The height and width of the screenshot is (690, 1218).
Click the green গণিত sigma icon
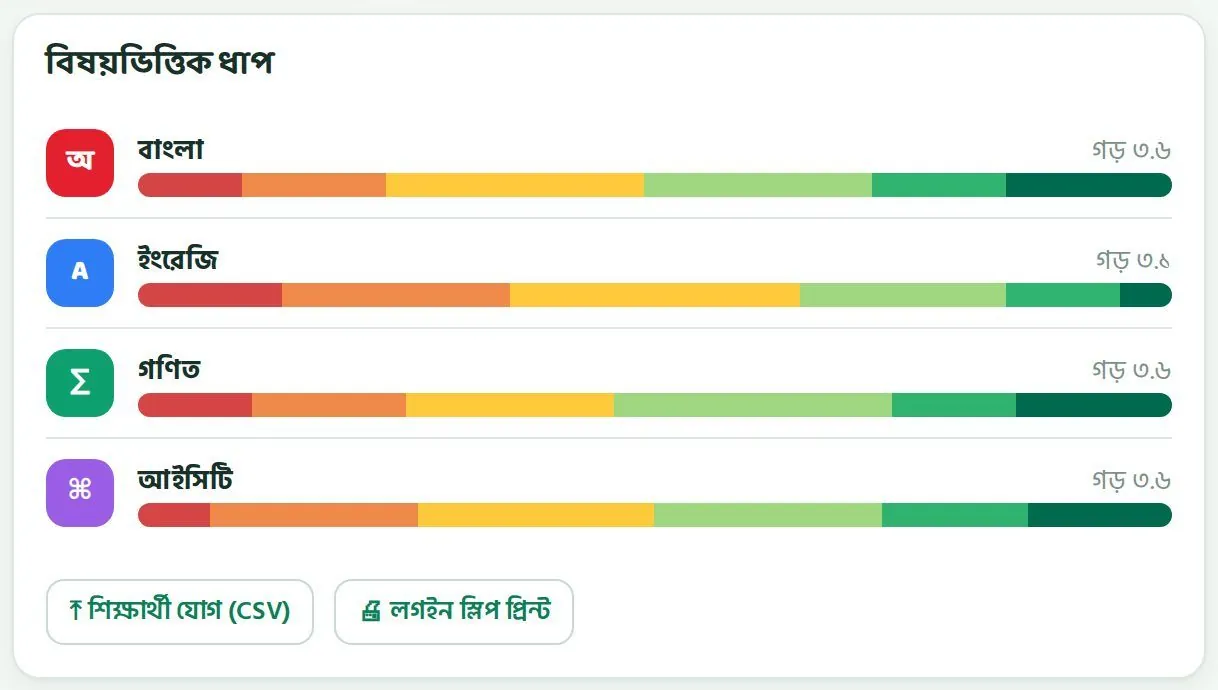(80, 383)
